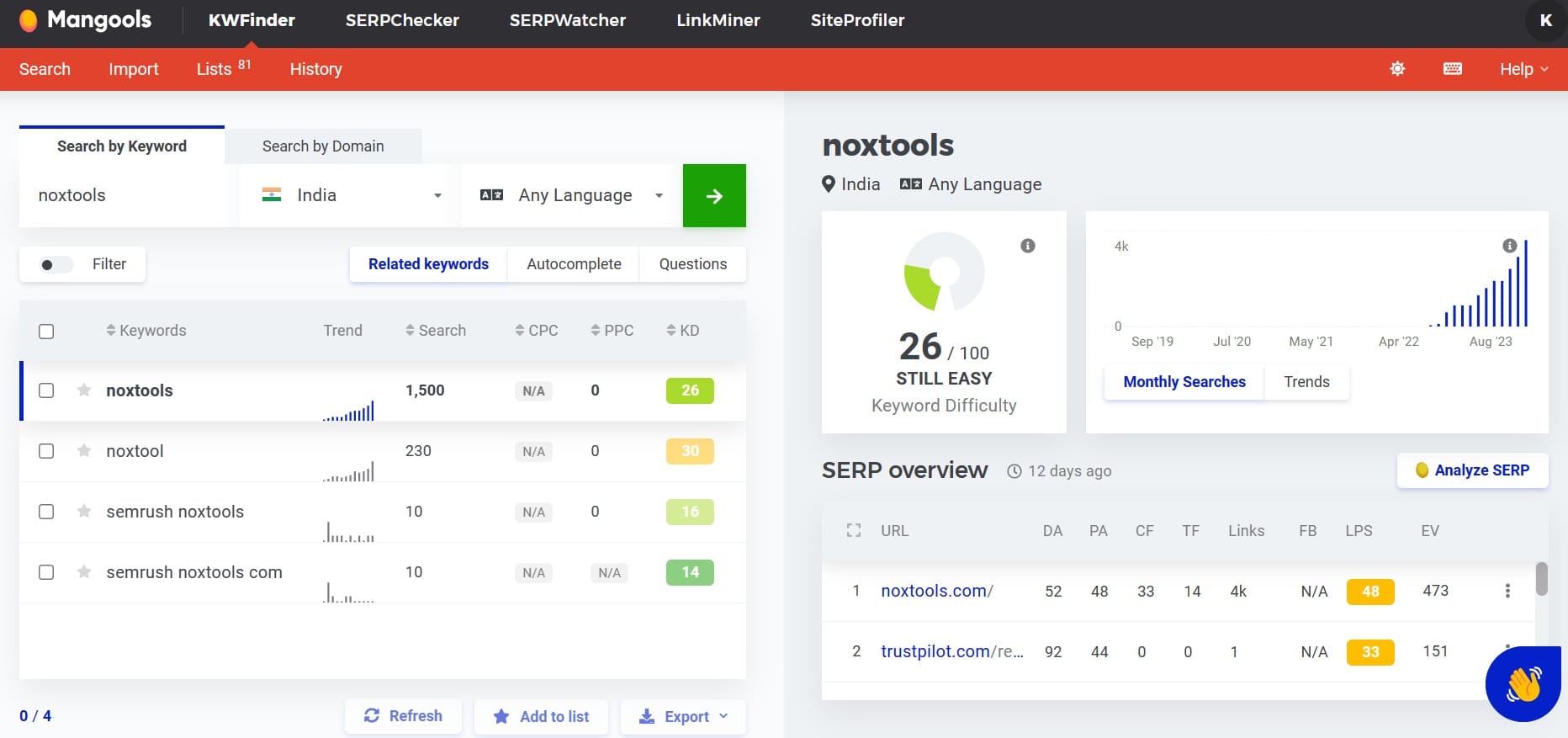
Task: Enable the Filter toggle switch
Action: [56, 264]
